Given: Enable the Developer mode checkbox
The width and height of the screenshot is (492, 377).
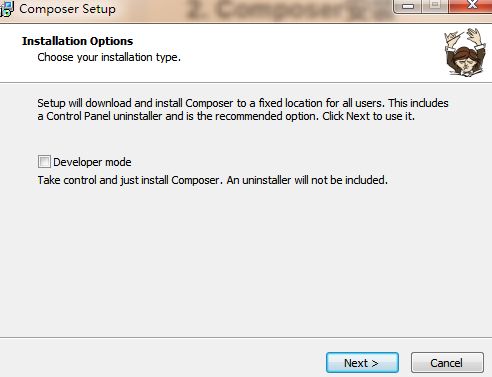Looking at the screenshot, I should [x=44, y=162].
